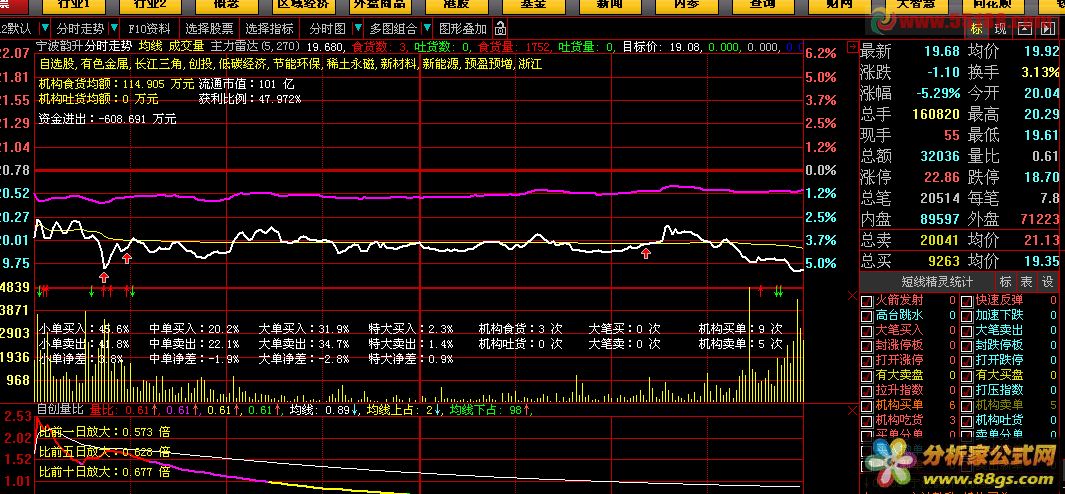The height and width of the screenshot is (494, 1065).
Task: Click the 均线 indicator label
Action: pyautogui.click(x=150, y=47)
